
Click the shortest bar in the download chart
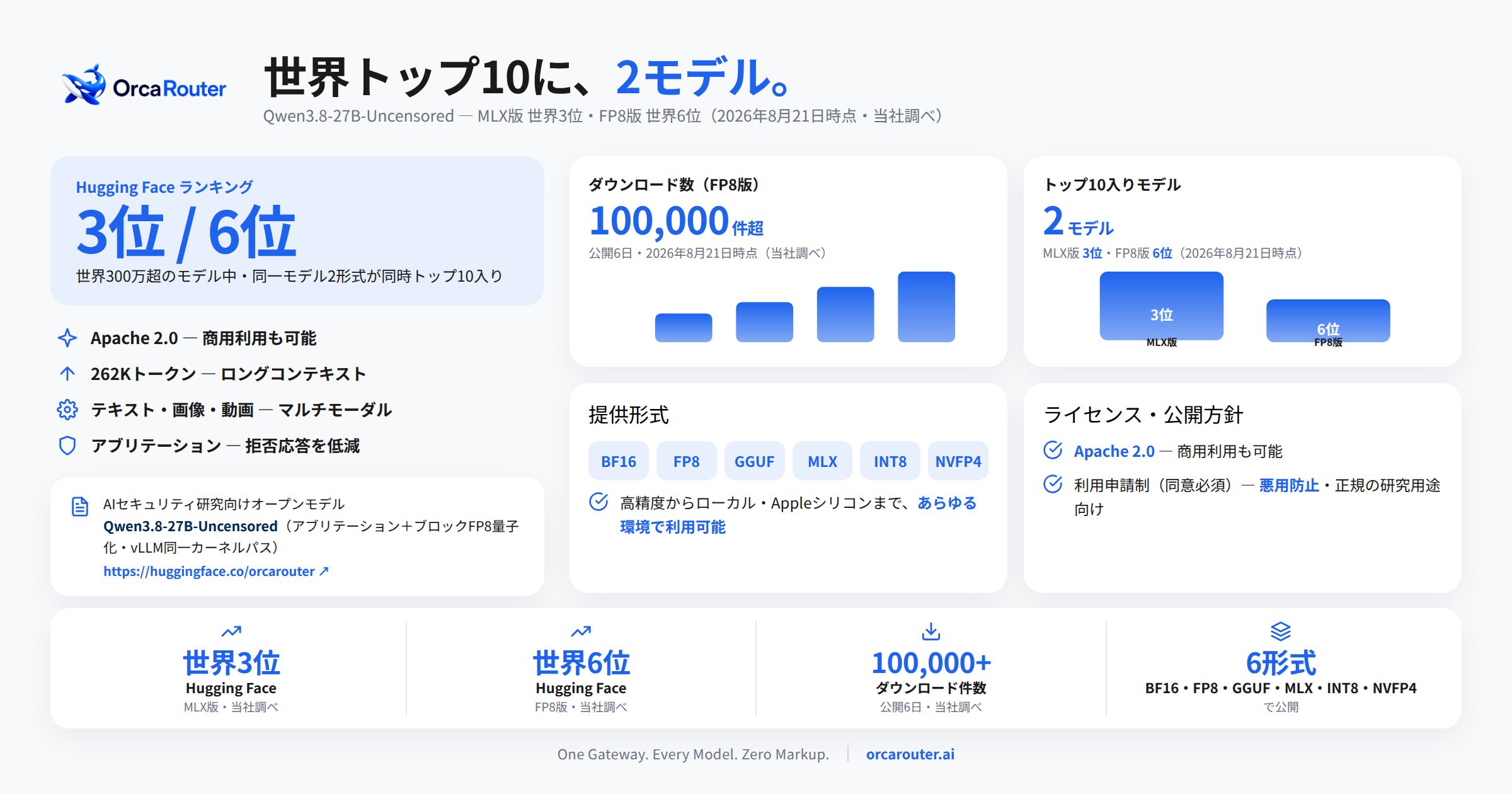(x=684, y=328)
